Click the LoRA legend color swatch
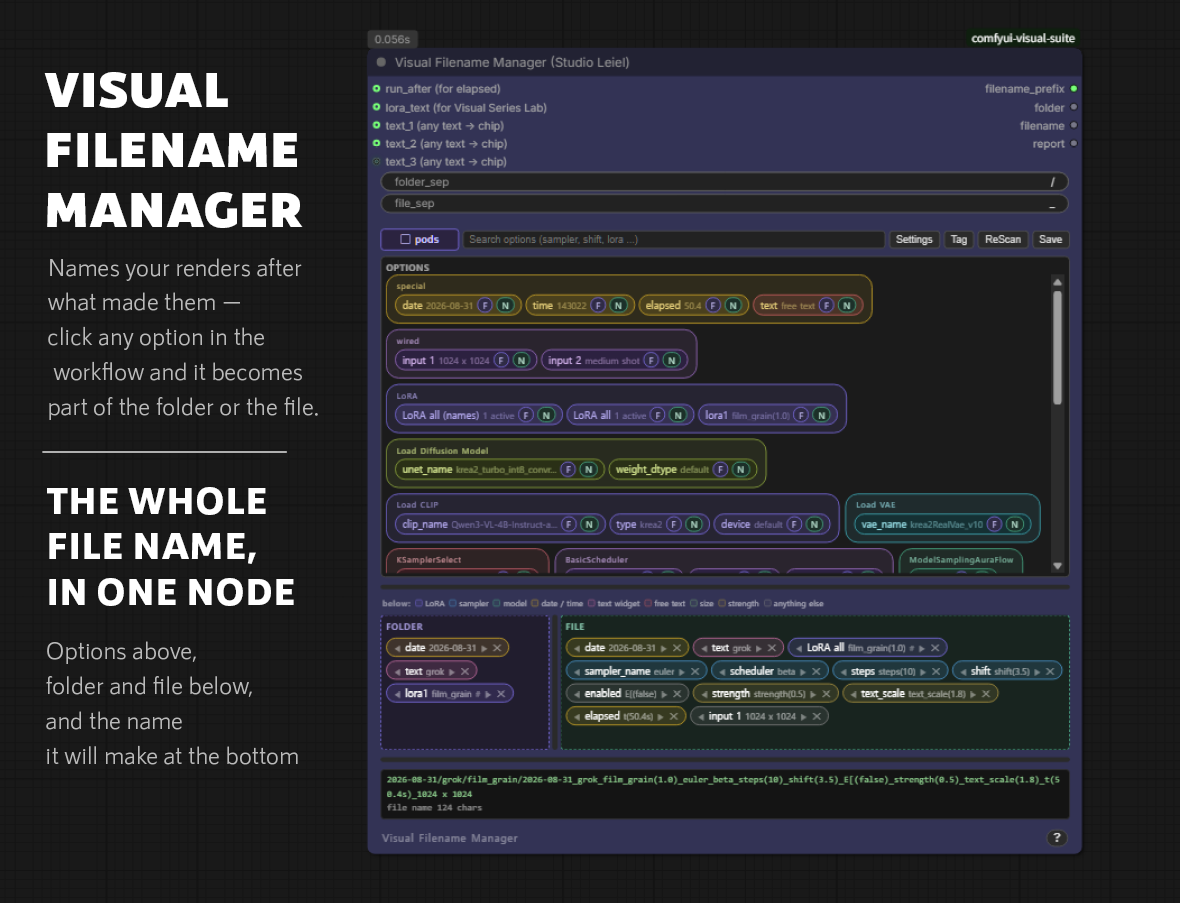The width and height of the screenshot is (1180, 903). coord(418,604)
